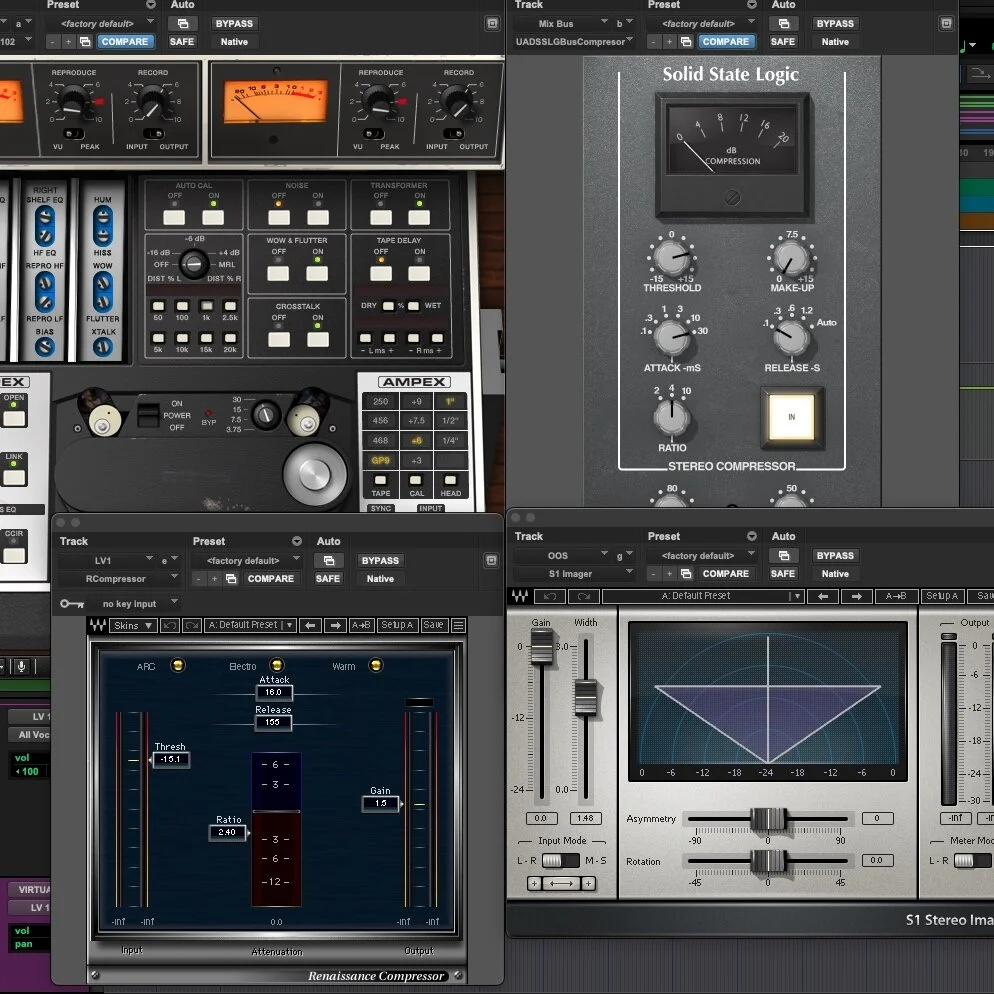This screenshot has height=994, width=994.
Task: Open automation enable window in RCompressor header
Action: (x=329, y=560)
